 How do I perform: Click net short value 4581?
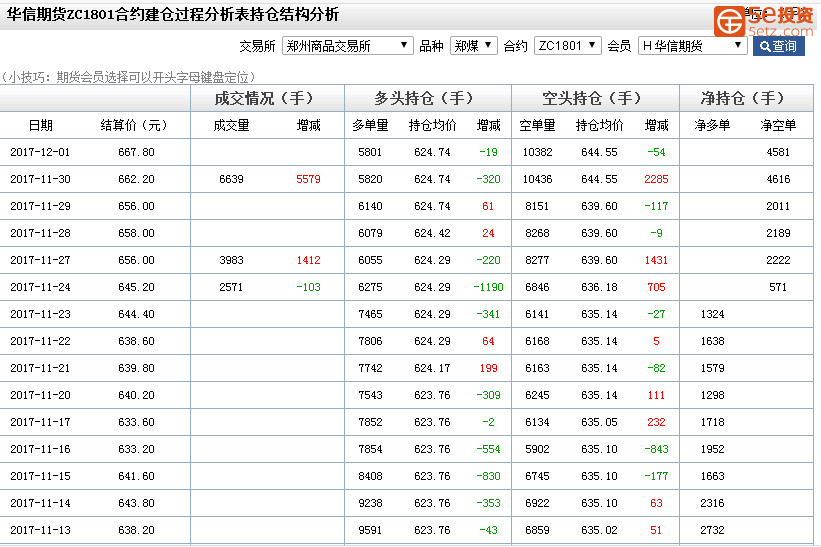tap(778, 152)
